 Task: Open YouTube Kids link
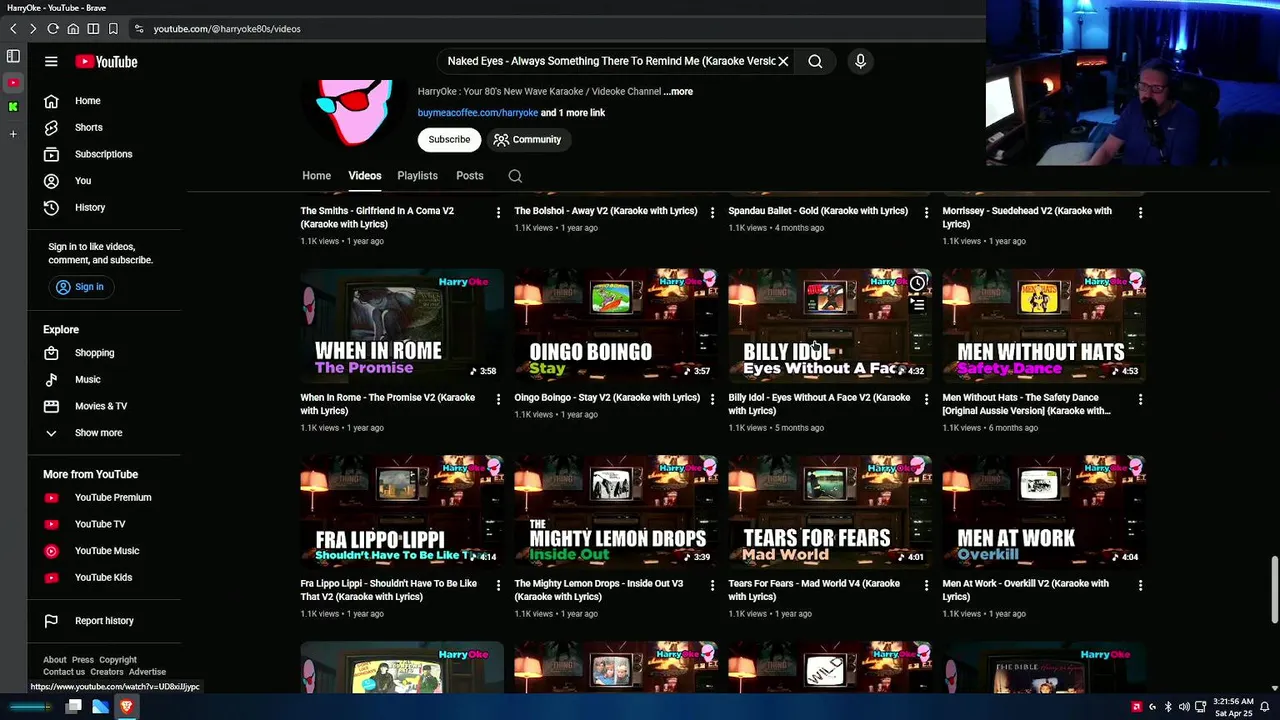(104, 578)
